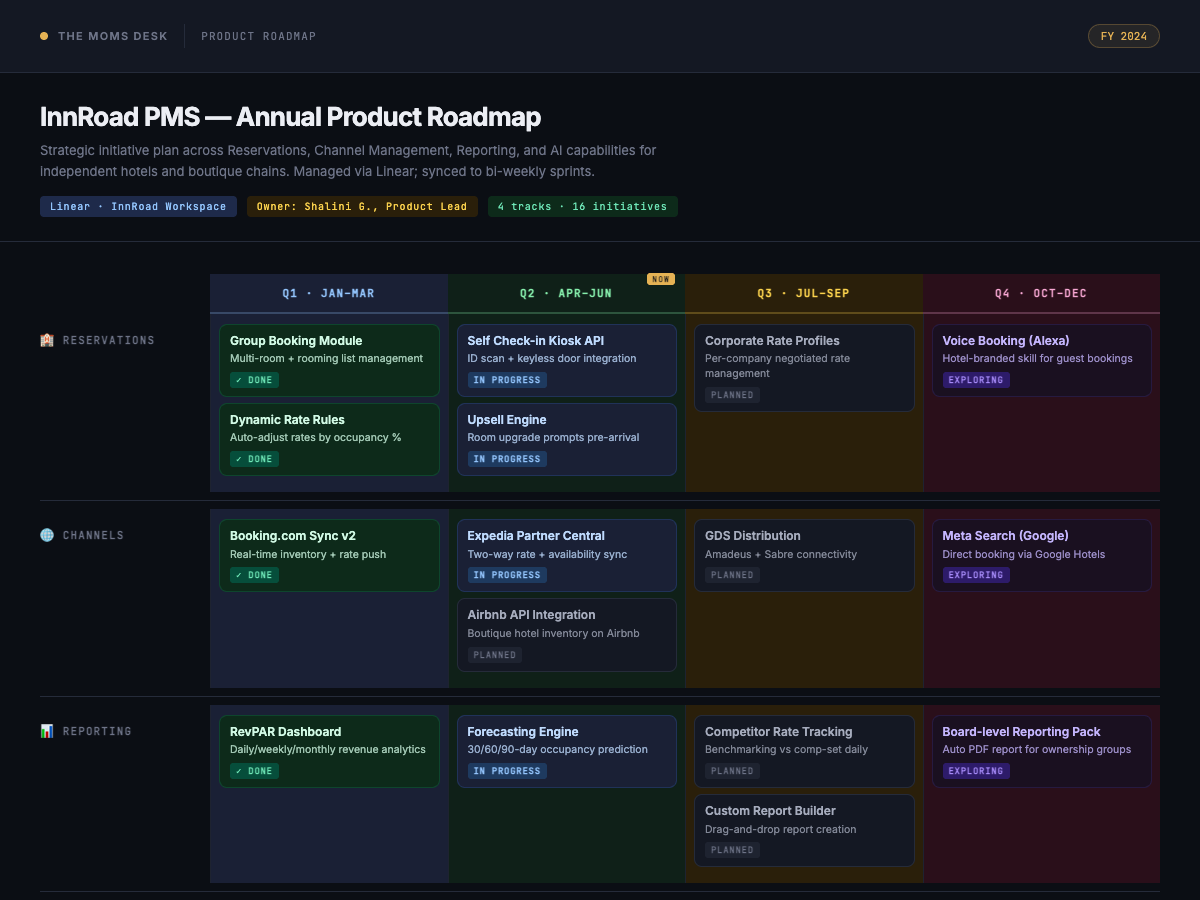Screen dimensions: 1200x900
Task: Select the Q1 Jan-Mar column header
Action: 329,294
